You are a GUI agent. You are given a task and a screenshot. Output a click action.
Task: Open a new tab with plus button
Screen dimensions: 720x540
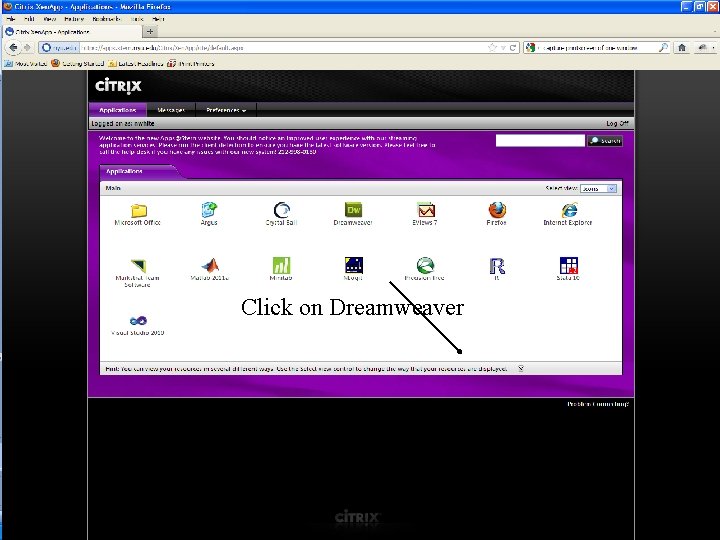pyautogui.click(x=150, y=32)
